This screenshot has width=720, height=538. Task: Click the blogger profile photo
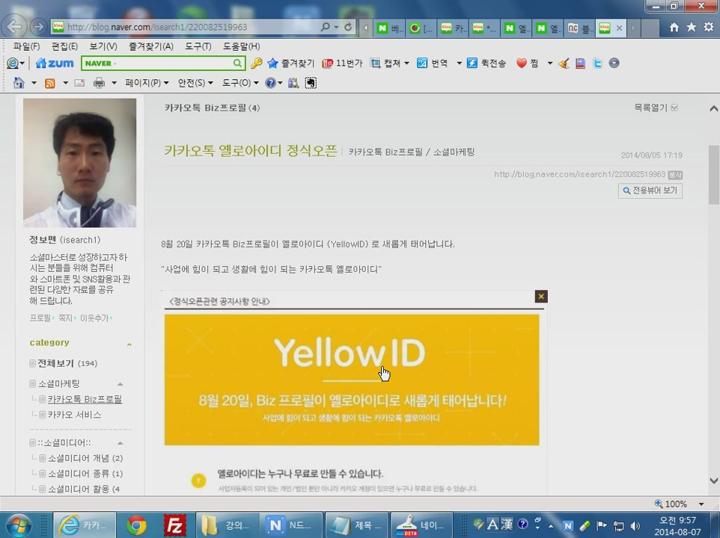80,163
